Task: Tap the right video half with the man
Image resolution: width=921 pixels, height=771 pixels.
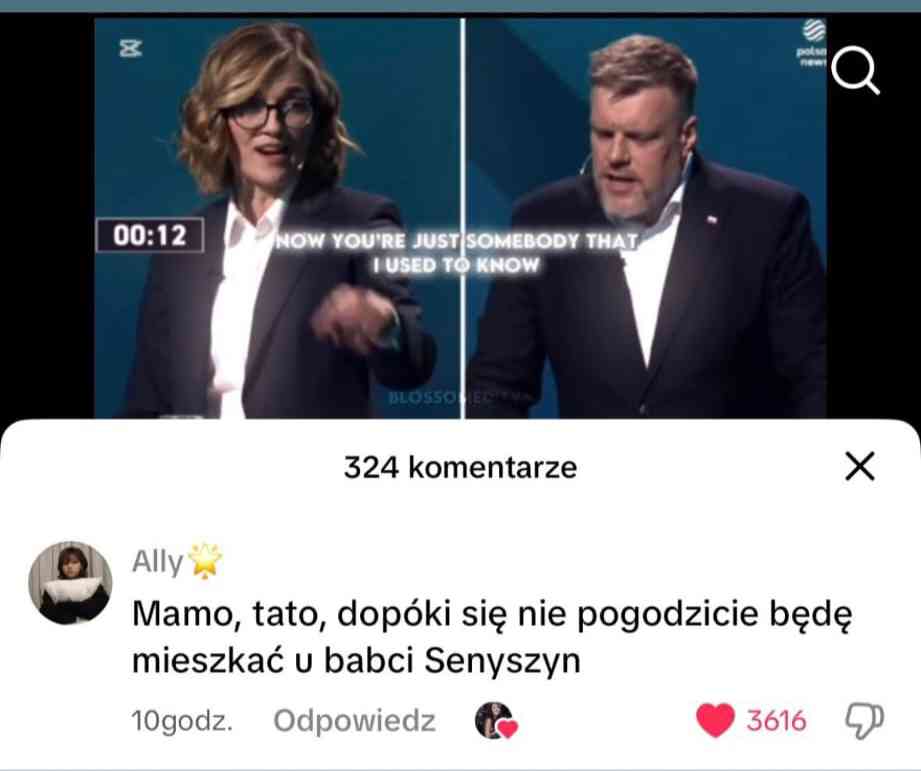Action: pos(646,218)
